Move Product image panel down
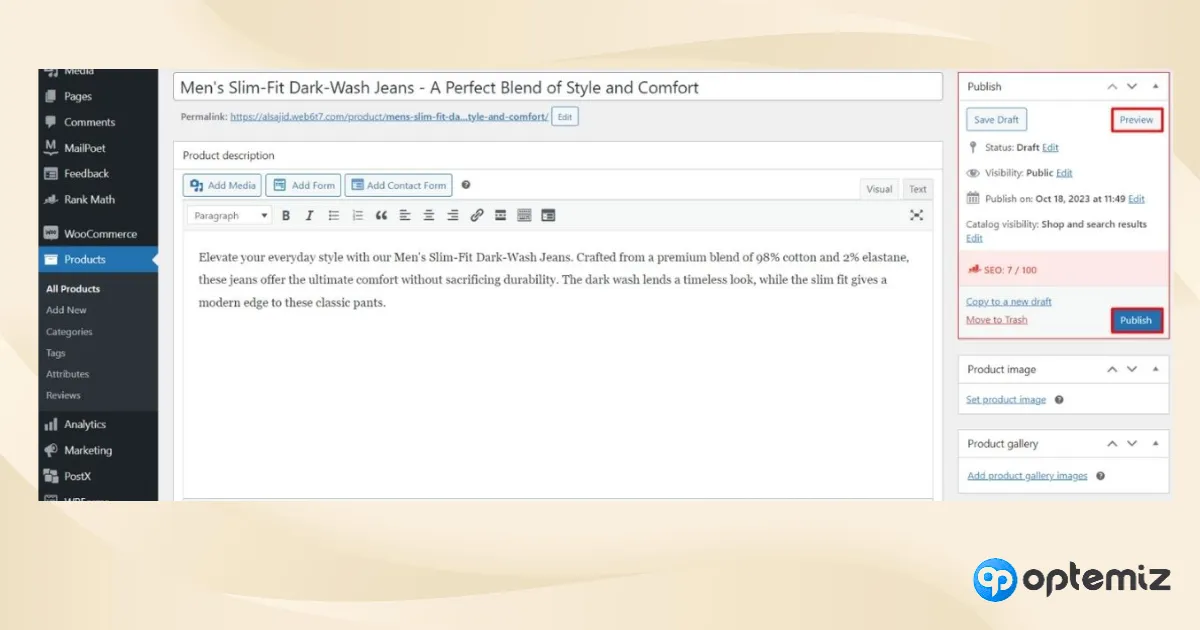The image size is (1200, 630). (1132, 369)
